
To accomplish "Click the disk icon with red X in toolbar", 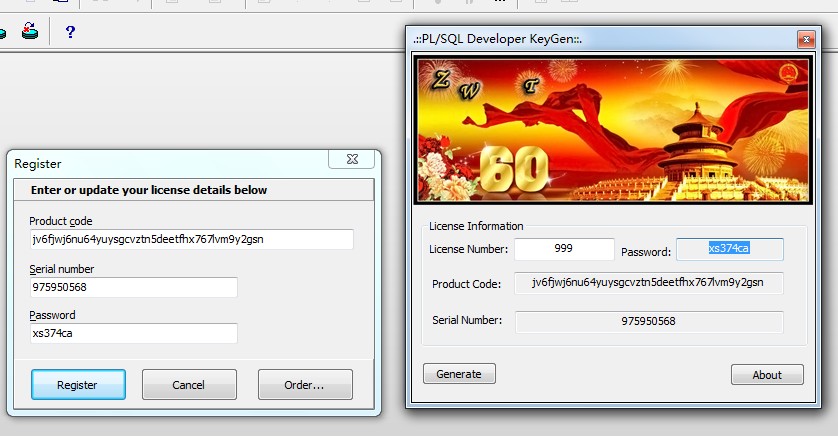I will click(30, 32).
